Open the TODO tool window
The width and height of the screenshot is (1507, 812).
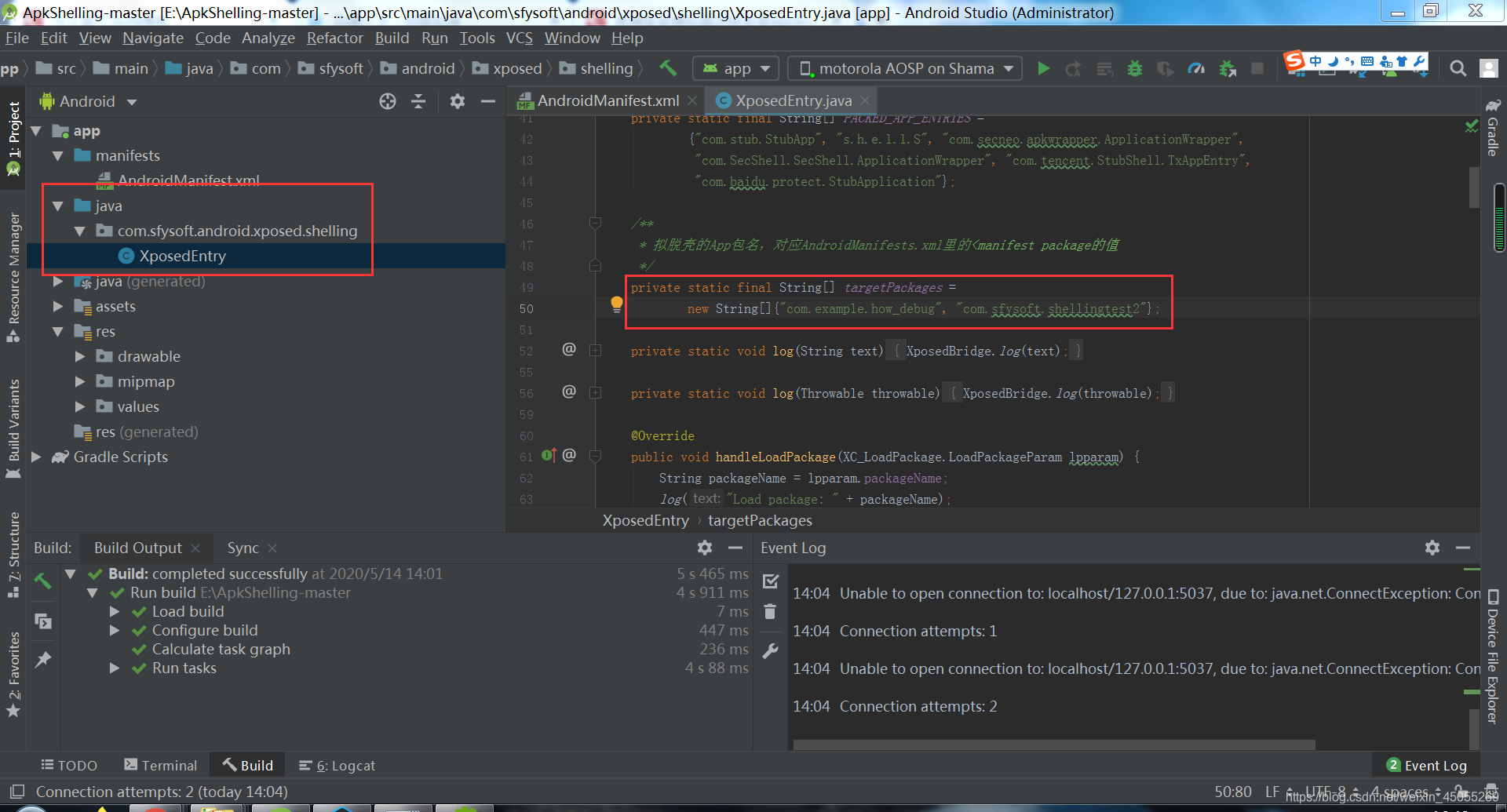coord(69,765)
